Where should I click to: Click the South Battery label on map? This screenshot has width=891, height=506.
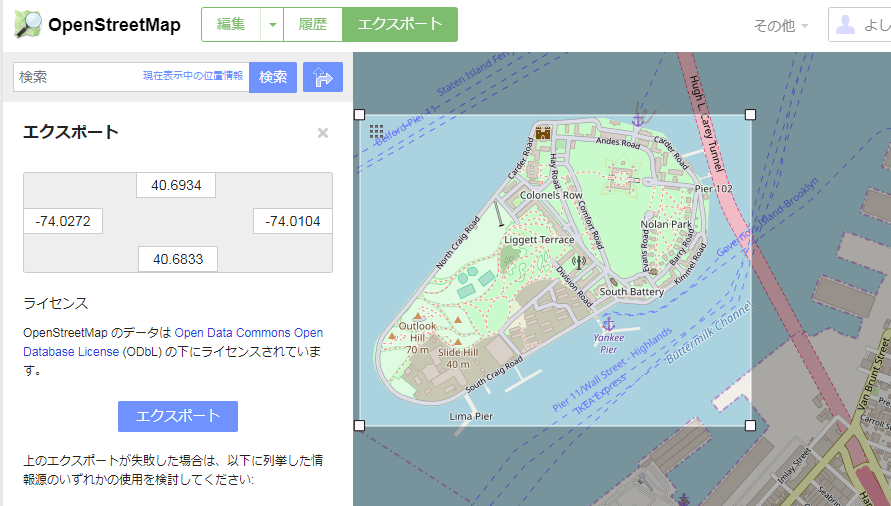pyautogui.click(x=632, y=292)
